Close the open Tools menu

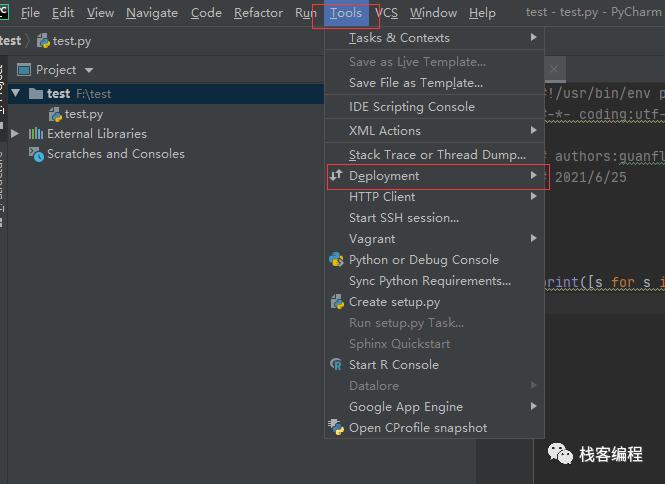(346, 13)
